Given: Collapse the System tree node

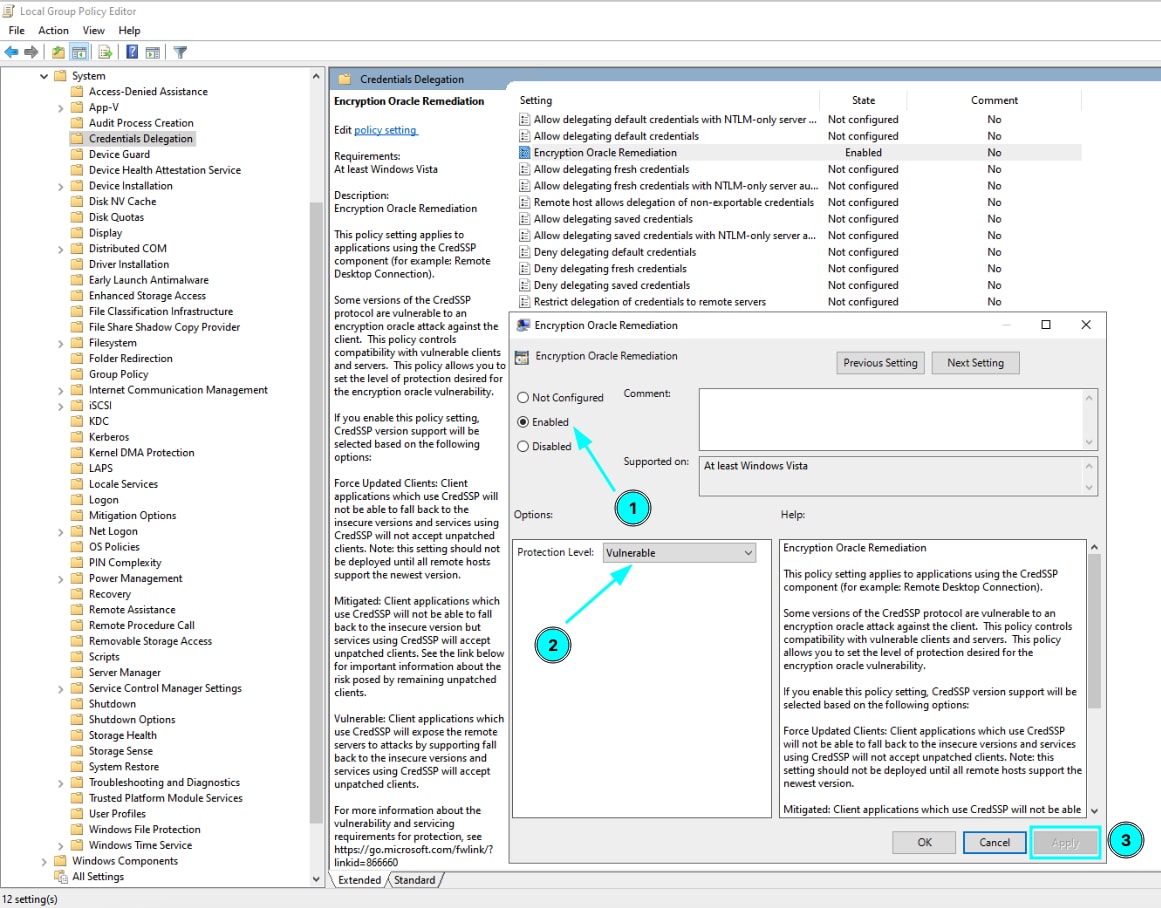Looking at the screenshot, I should (44, 76).
